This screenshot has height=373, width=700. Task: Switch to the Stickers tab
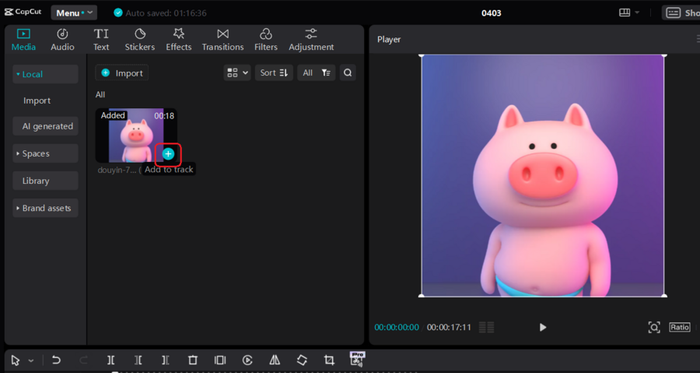[140, 40]
